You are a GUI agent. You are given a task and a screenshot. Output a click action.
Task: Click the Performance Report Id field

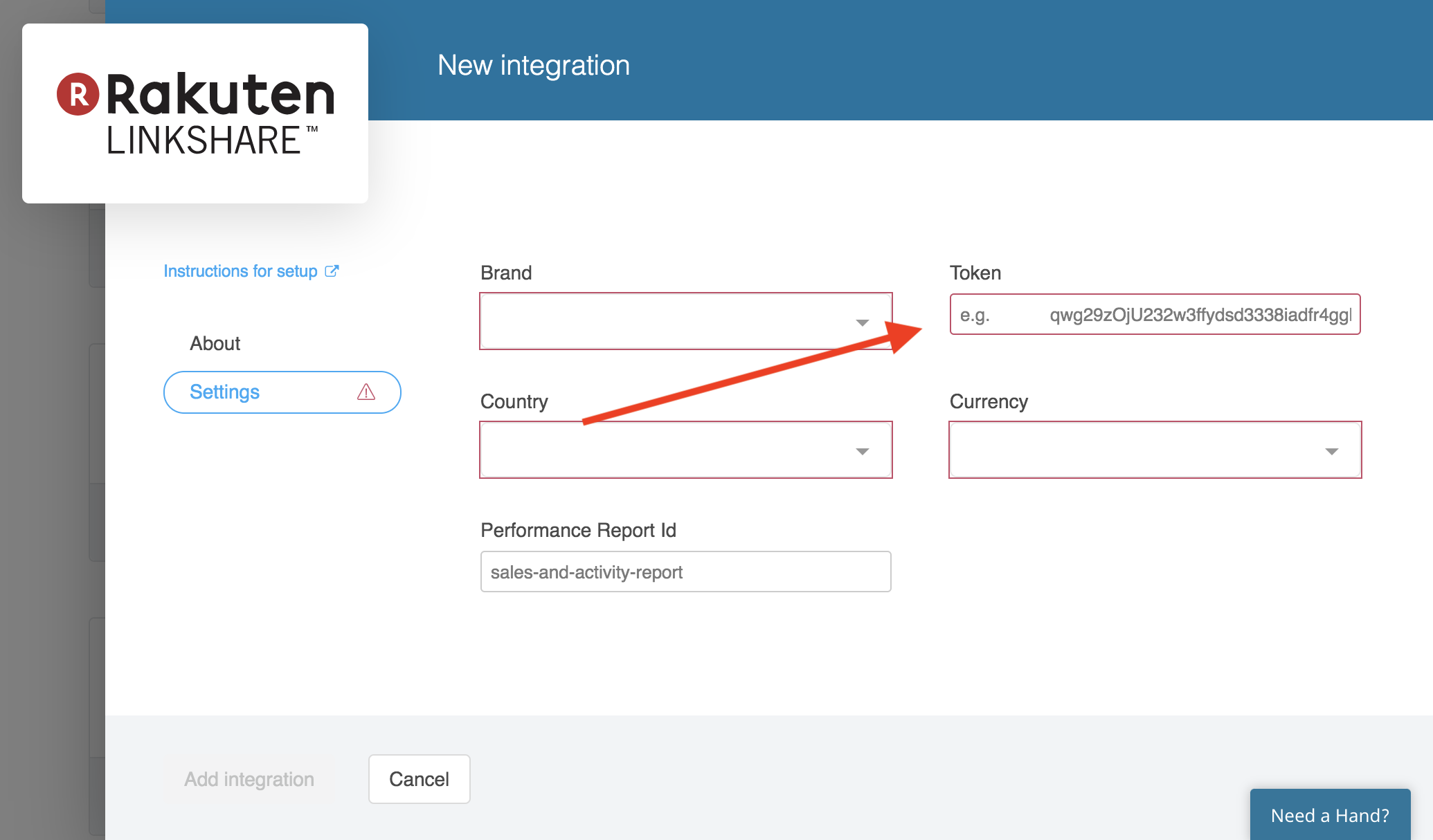(x=685, y=572)
